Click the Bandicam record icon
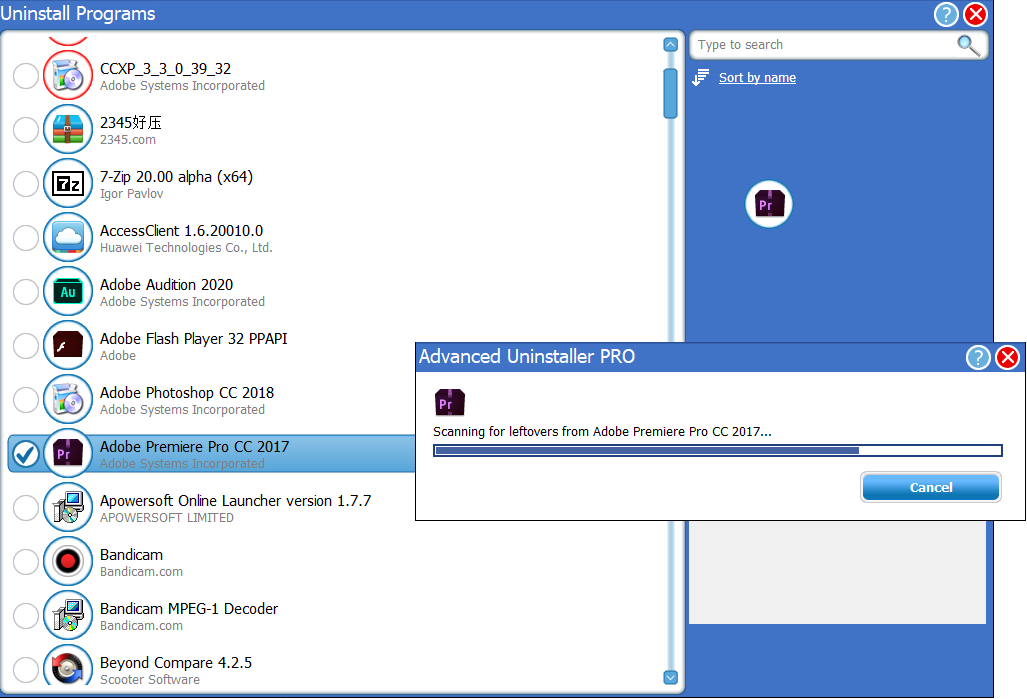The width and height of the screenshot is (1027, 699). click(67, 561)
